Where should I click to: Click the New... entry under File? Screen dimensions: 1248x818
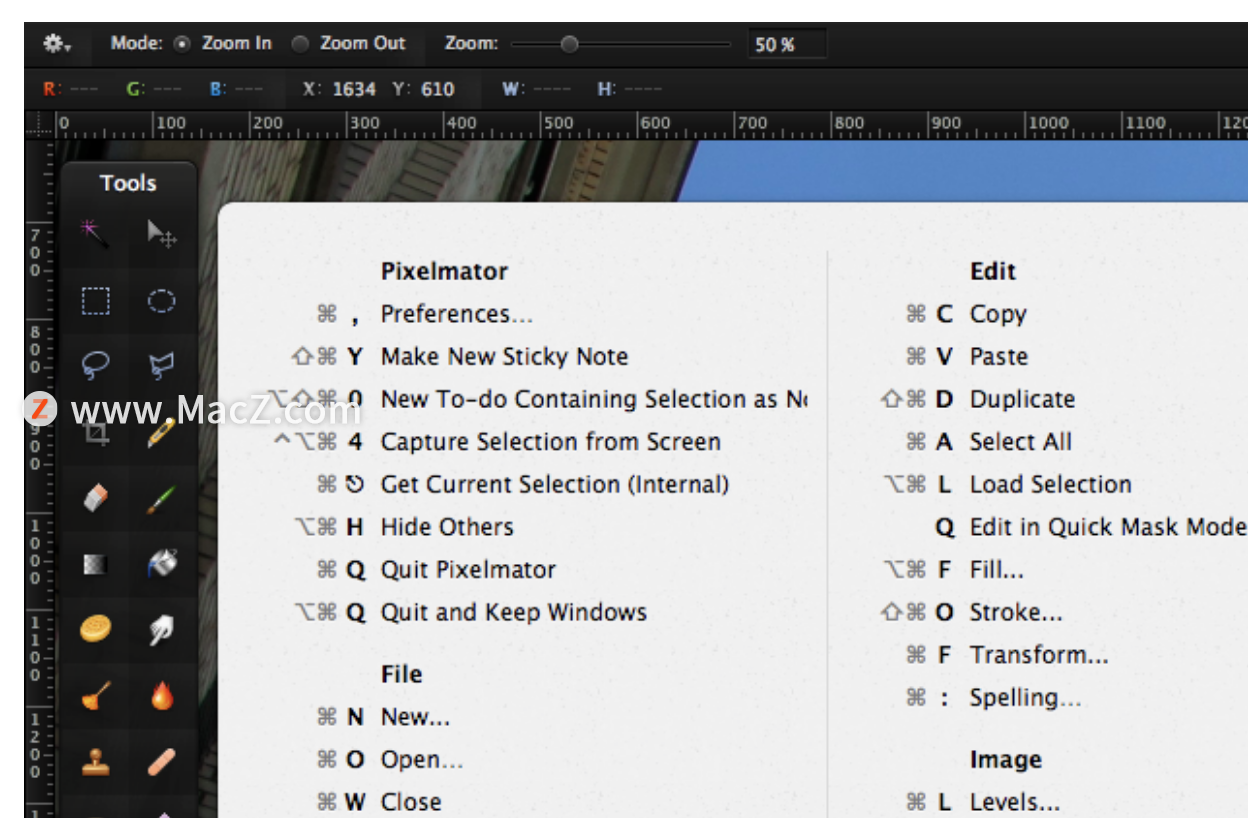[x=415, y=717]
